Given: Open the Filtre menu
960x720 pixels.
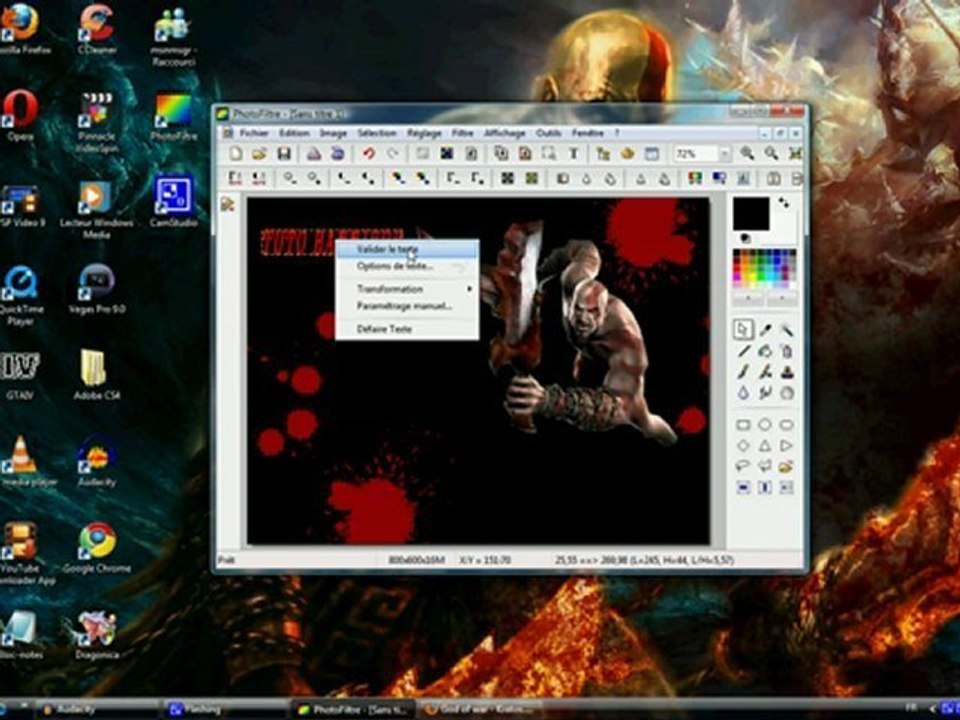Looking at the screenshot, I should [x=462, y=133].
